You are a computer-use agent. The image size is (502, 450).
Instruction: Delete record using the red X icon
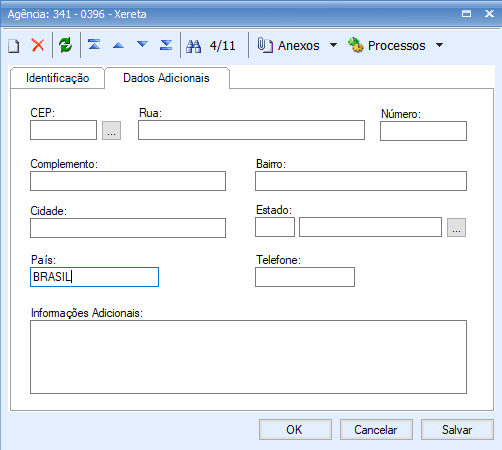tap(38, 45)
